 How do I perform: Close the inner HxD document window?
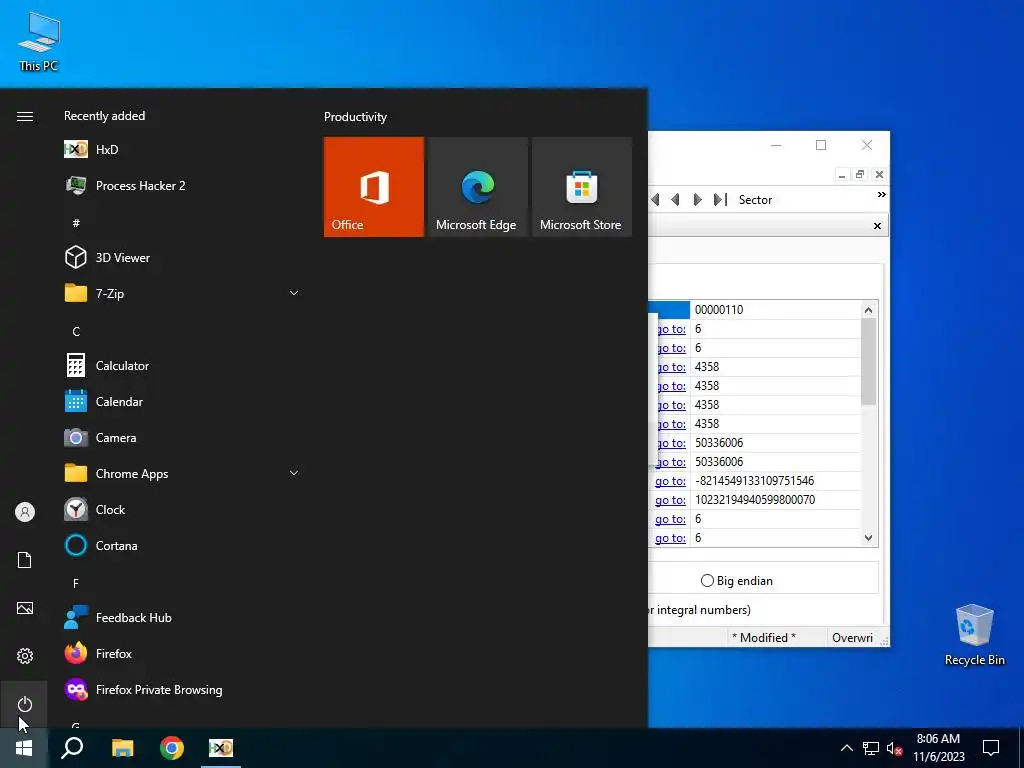879,174
